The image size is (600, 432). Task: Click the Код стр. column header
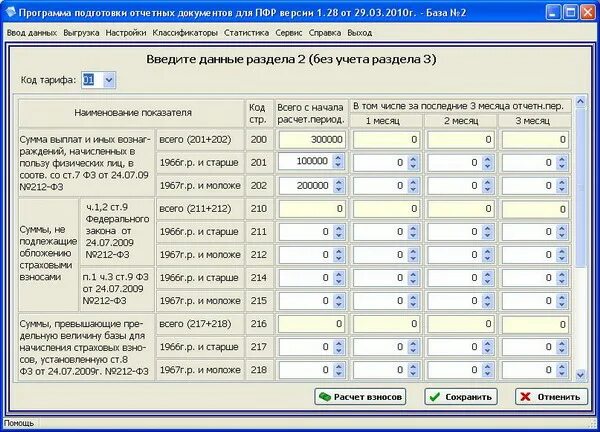click(258, 113)
